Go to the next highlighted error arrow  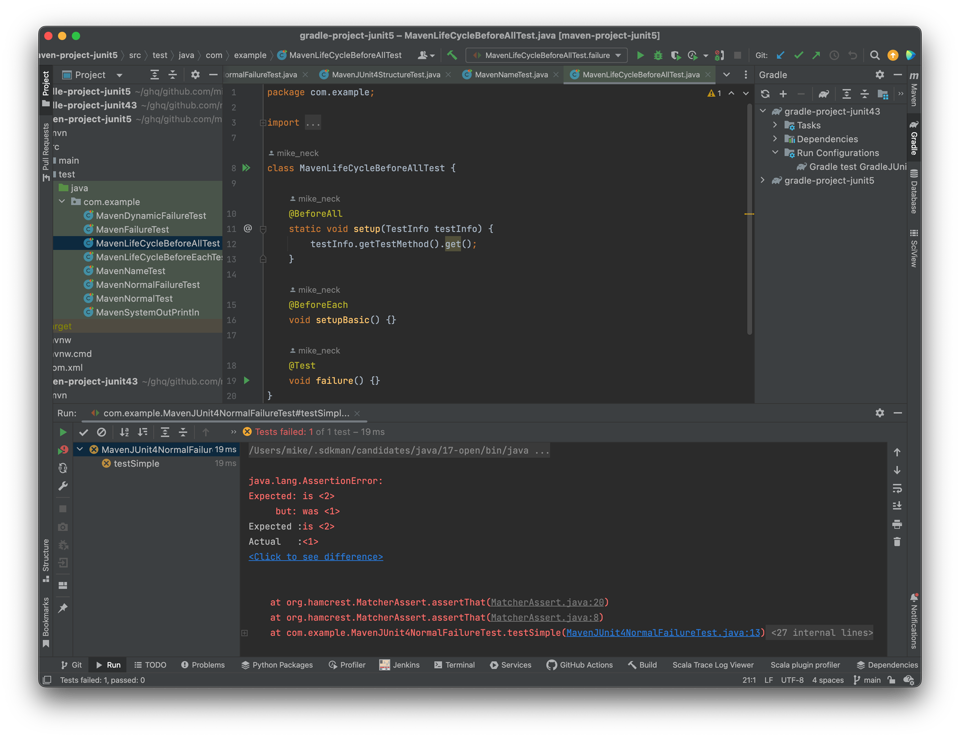click(x=746, y=93)
